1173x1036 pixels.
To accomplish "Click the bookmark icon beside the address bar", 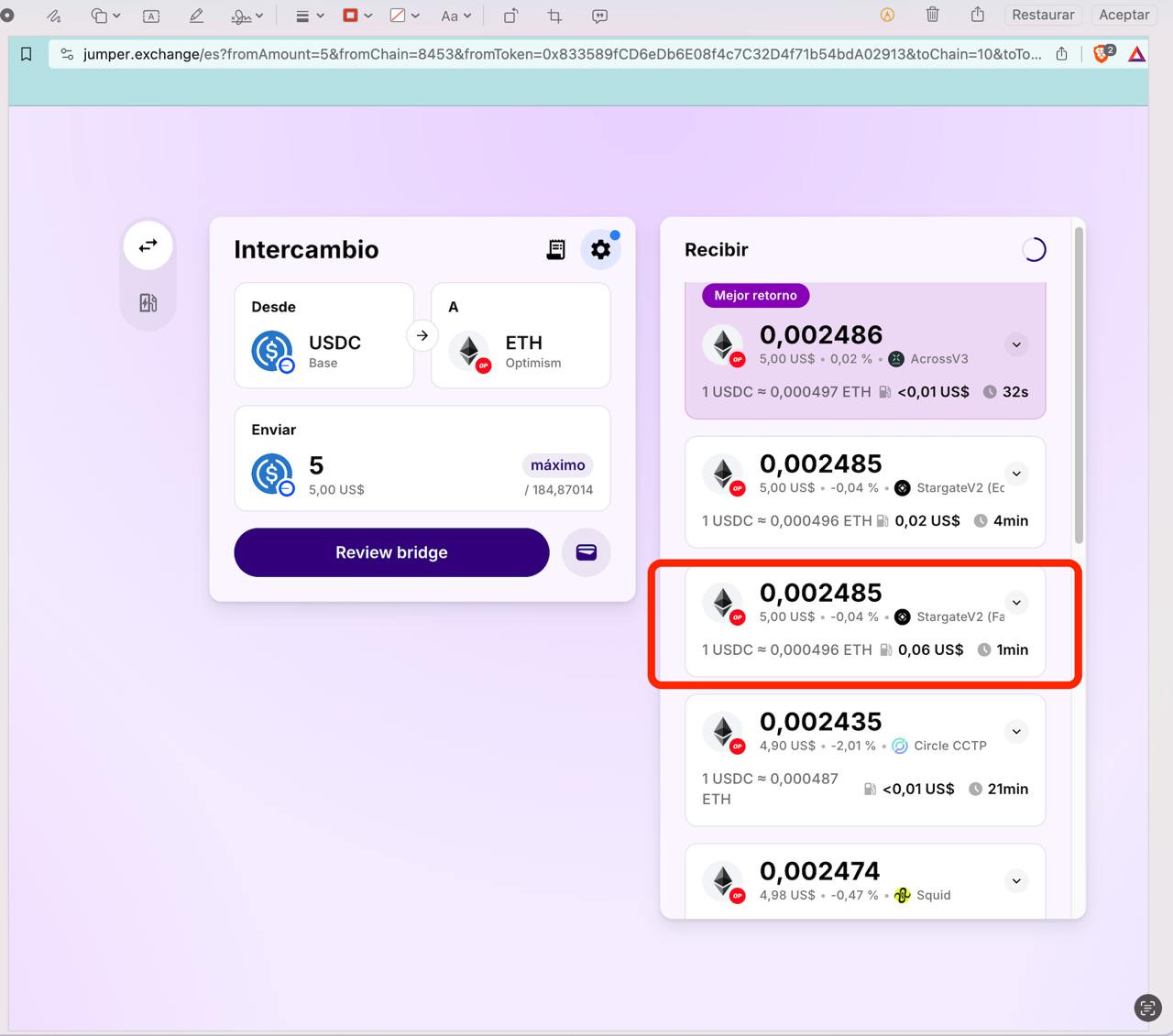I will [x=26, y=54].
